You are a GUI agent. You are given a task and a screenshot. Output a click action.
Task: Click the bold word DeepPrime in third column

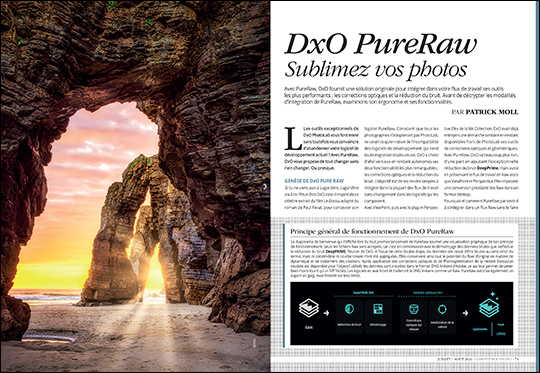click(487, 168)
